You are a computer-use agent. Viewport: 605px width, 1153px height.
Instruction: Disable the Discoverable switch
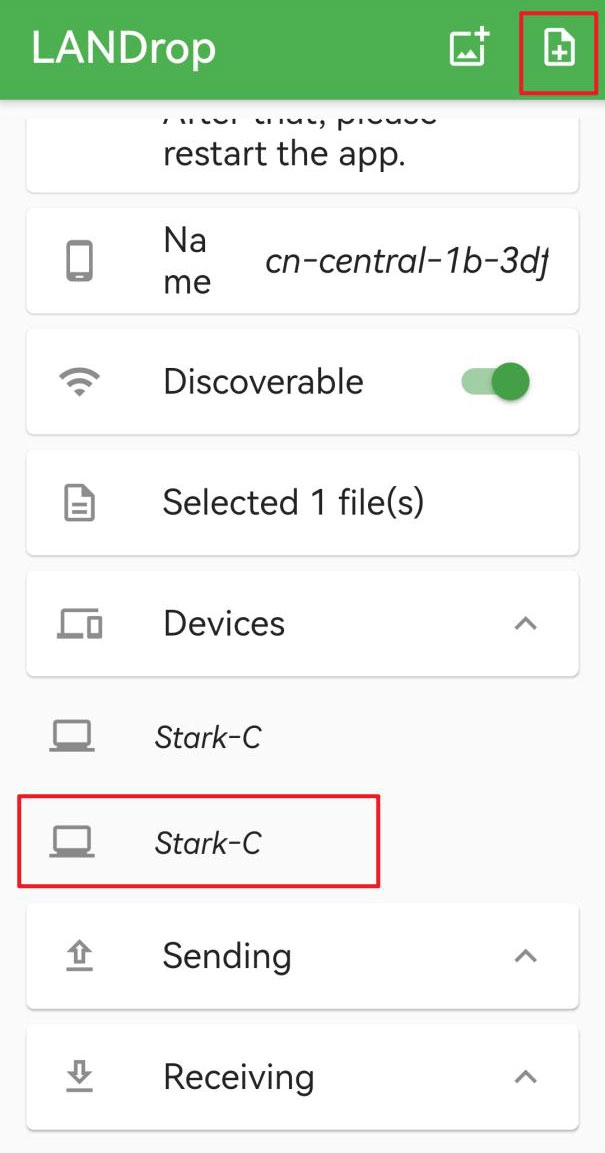(496, 382)
